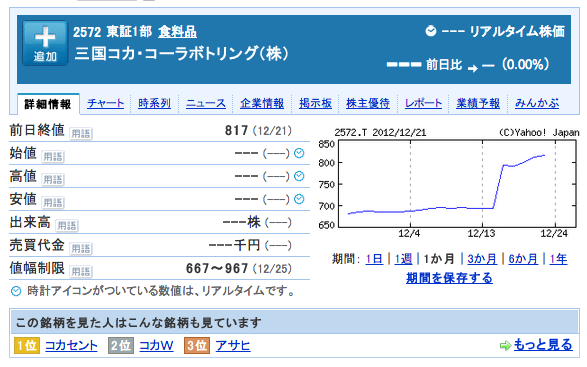
Task: Open the 業績予報 tab
Action: [478, 103]
